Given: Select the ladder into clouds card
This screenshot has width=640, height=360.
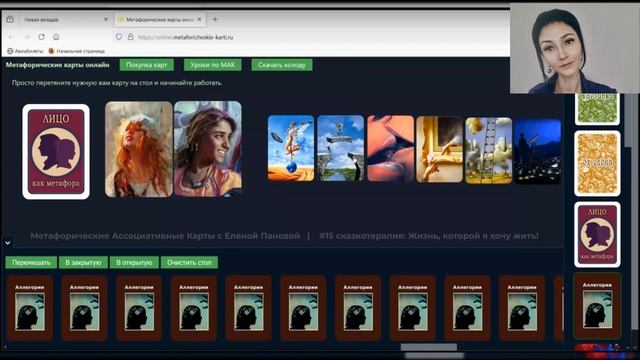Looking at the screenshot, I should pos(489,150).
